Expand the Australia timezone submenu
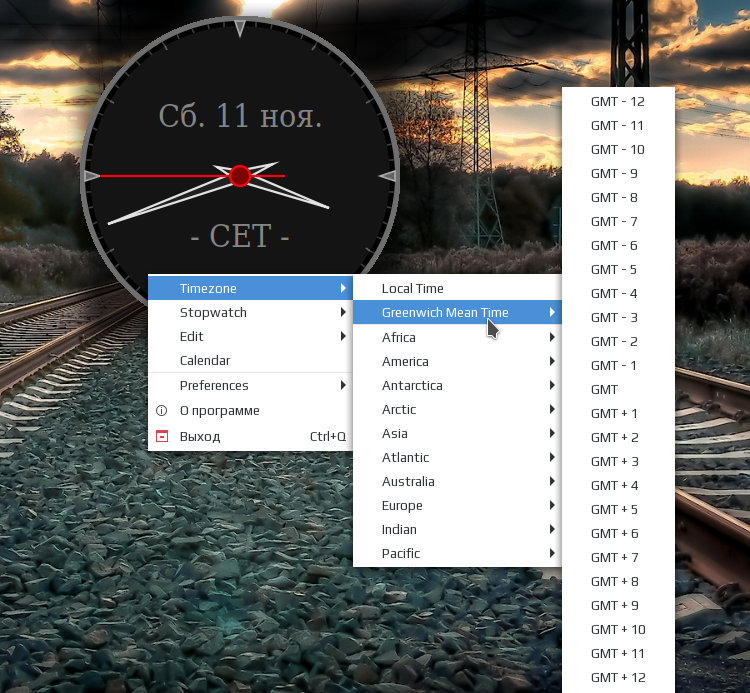Image resolution: width=750 pixels, height=693 pixels. [457, 481]
